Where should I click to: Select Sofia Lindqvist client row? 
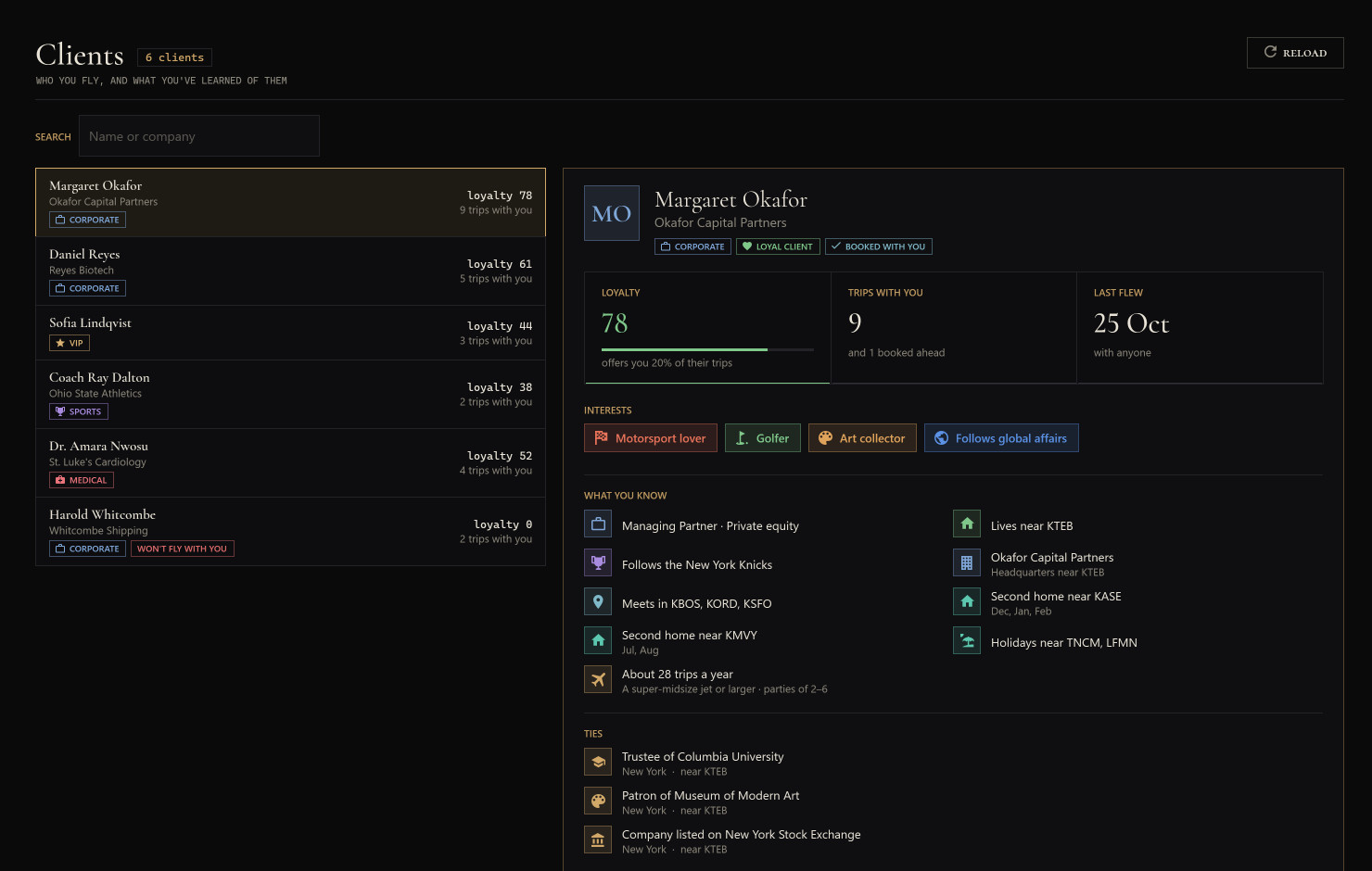[290, 333]
